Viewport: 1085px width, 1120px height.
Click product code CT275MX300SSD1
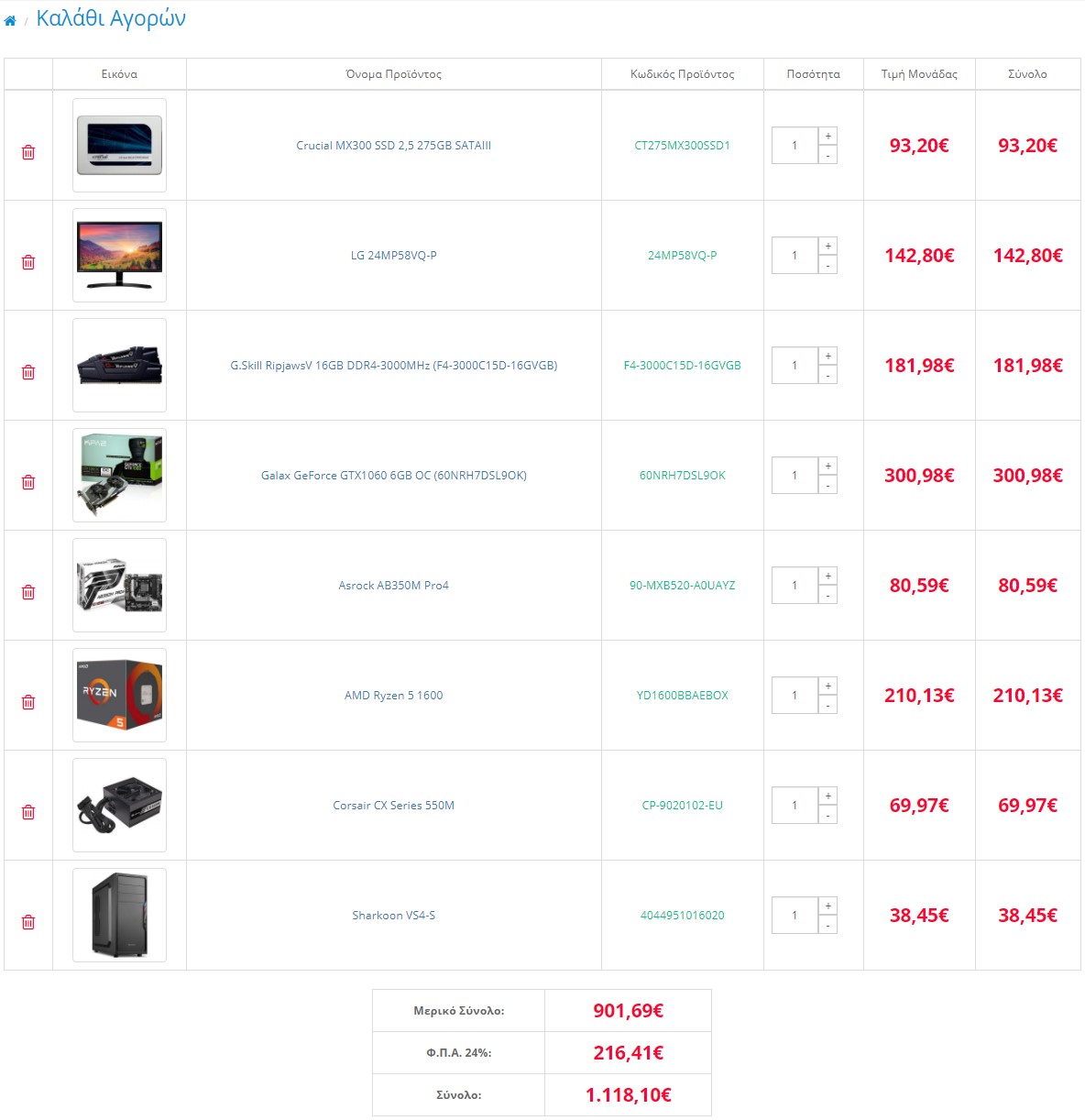point(683,146)
